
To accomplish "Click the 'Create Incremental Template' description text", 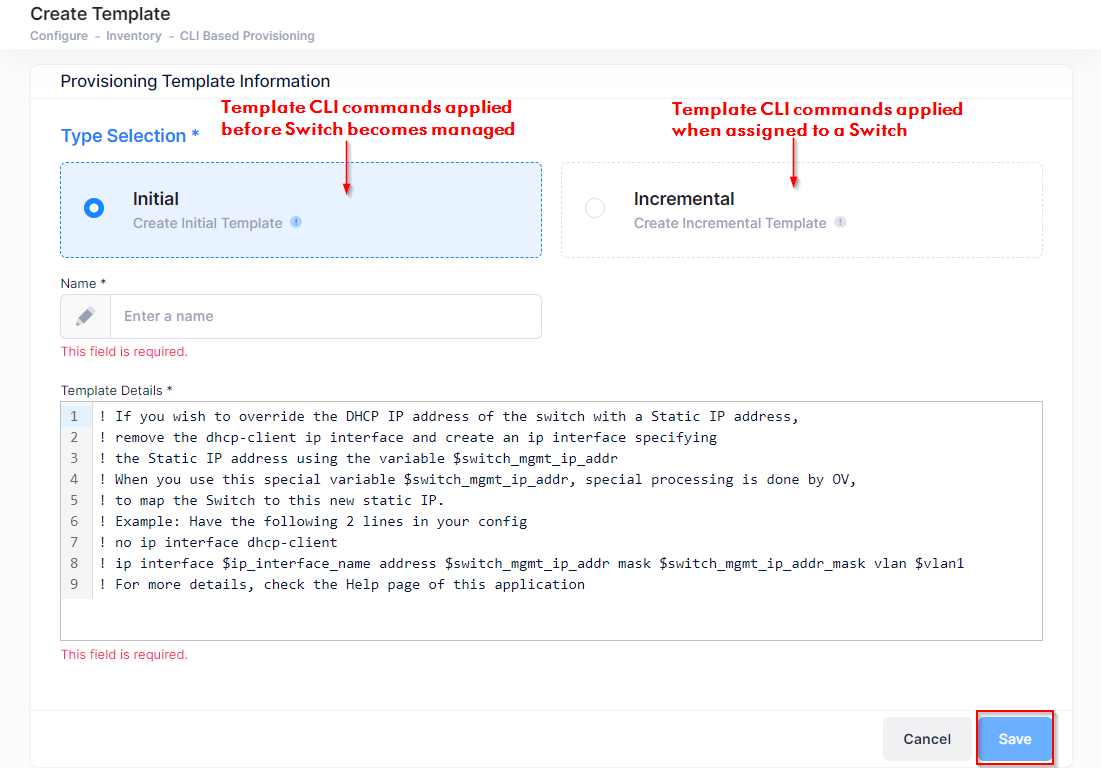I will coord(730,223).
